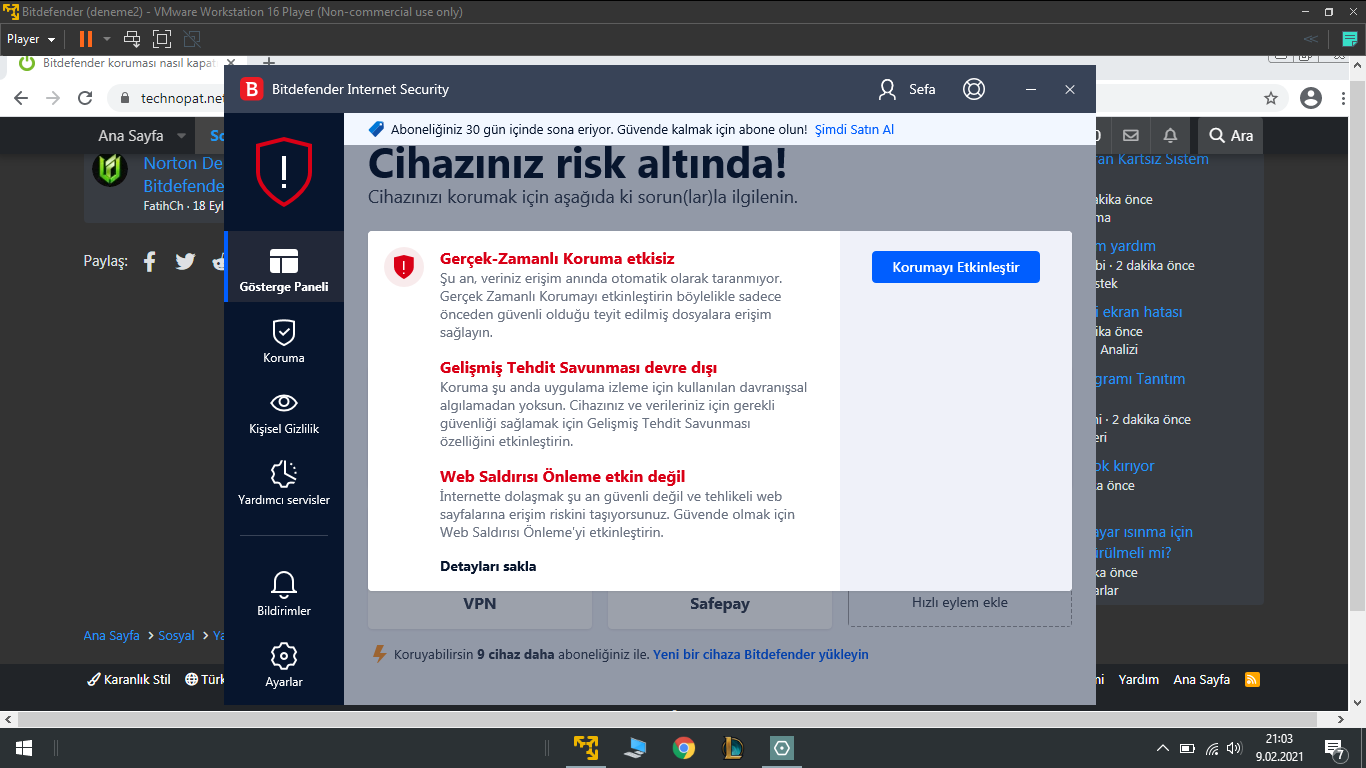Screen dimensions: 1366x768
Task: Share the thread on Twitter
Action: (185, 262)
